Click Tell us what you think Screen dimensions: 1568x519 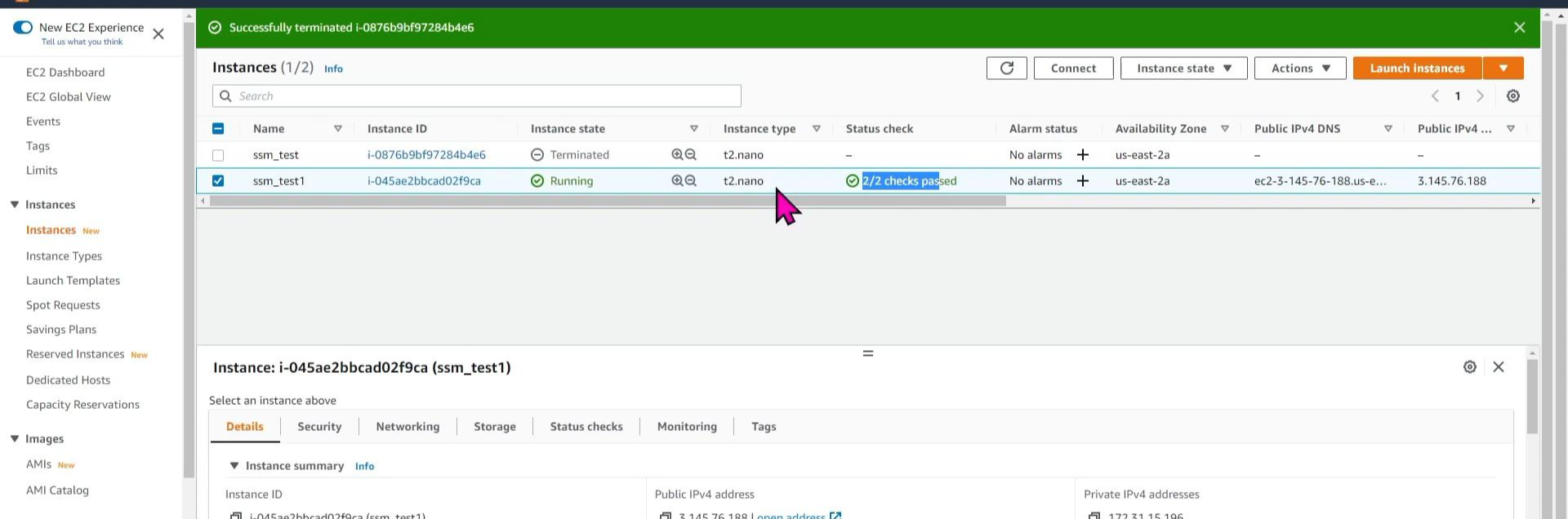(x=82, y=42)
